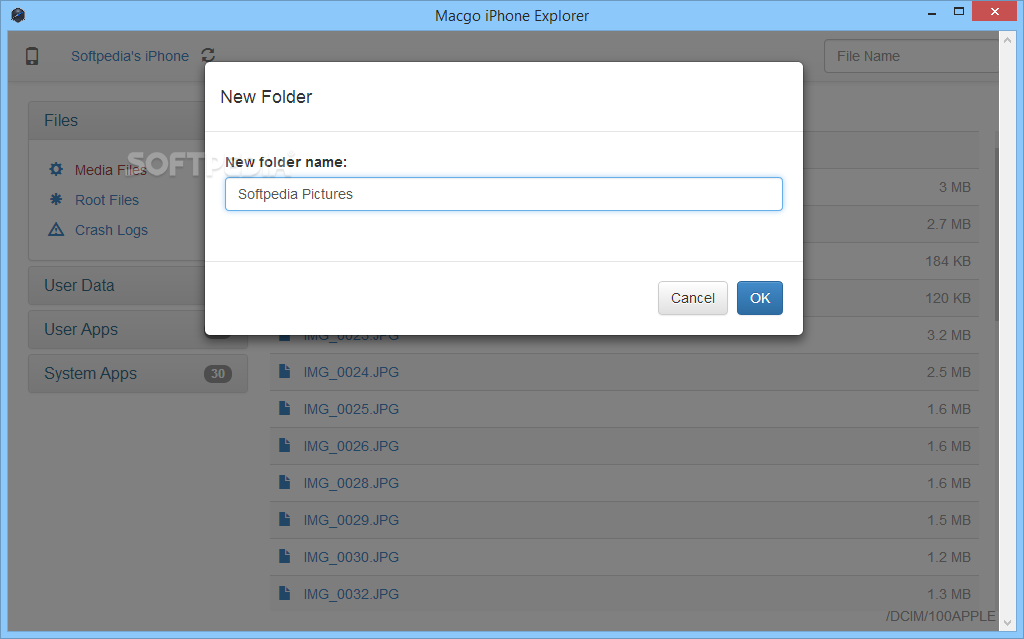The image size is (1024, 639).
Task: Open IMG_0030.JPG file
Action: click(351, 557)
